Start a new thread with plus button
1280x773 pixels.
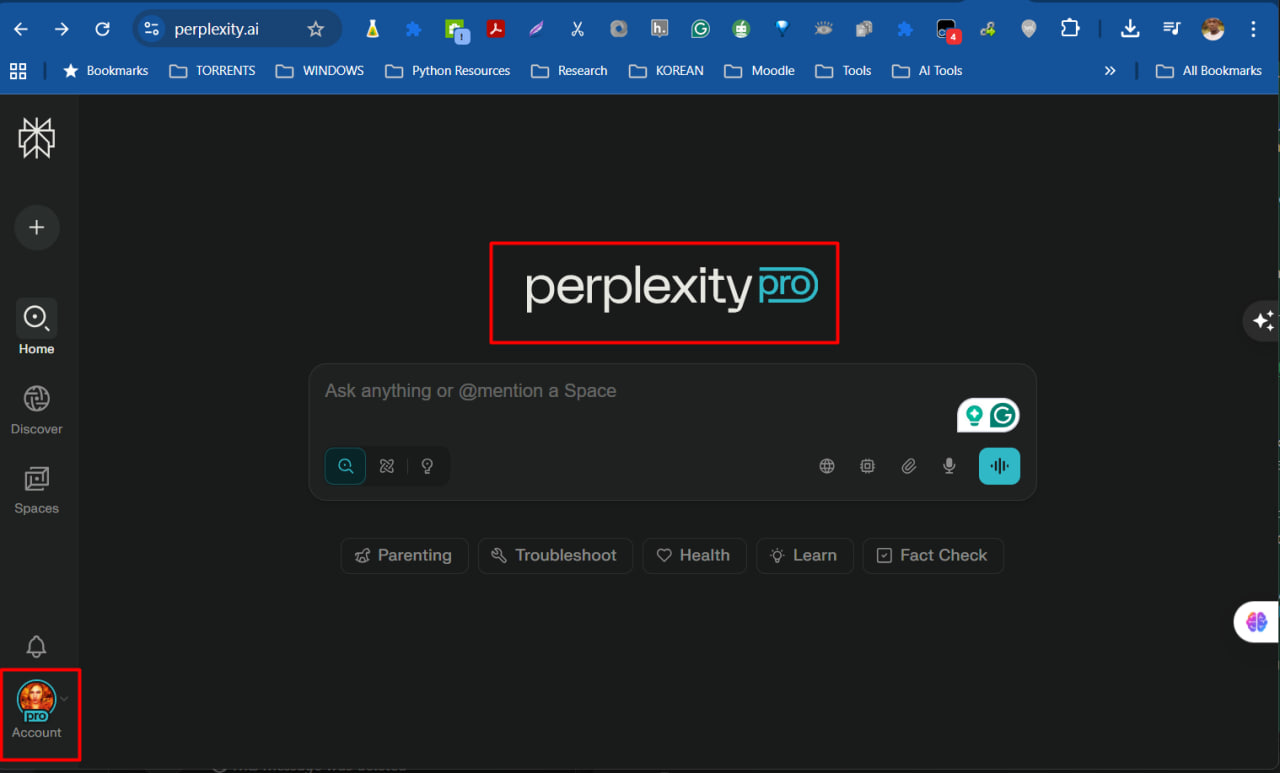[x=36, y=228]
